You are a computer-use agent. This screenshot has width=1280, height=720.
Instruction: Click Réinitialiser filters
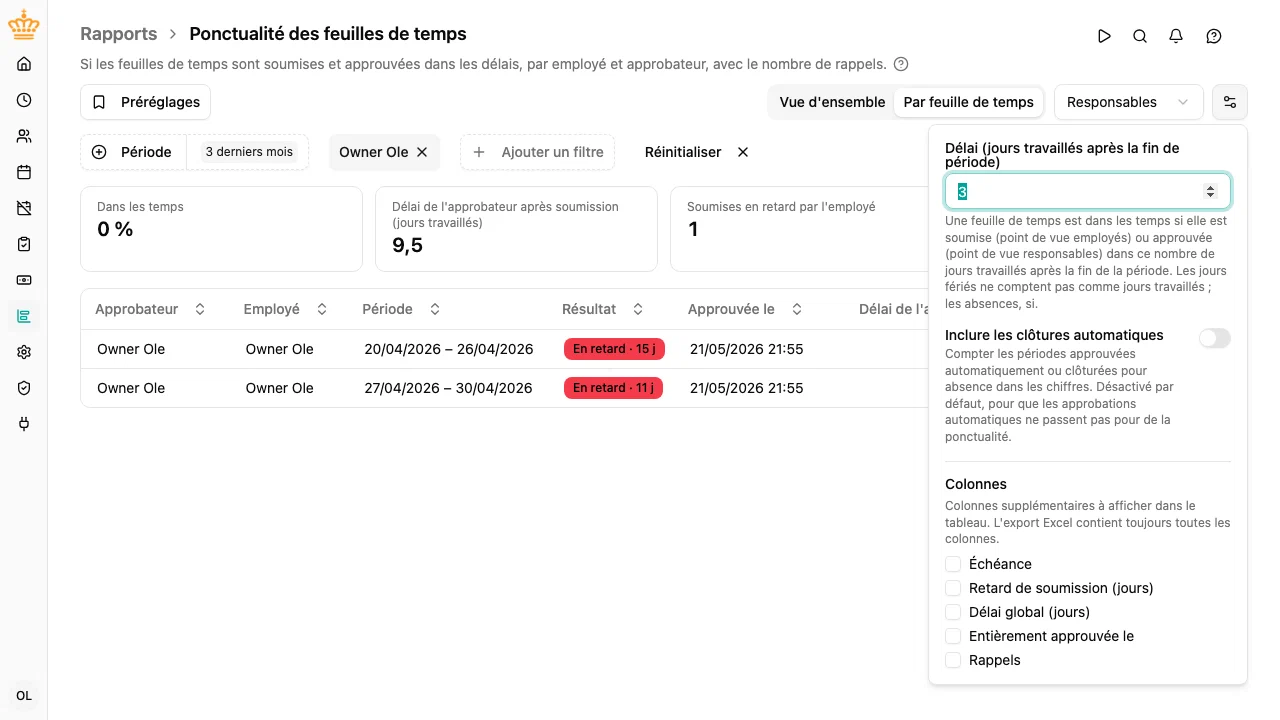697,152
